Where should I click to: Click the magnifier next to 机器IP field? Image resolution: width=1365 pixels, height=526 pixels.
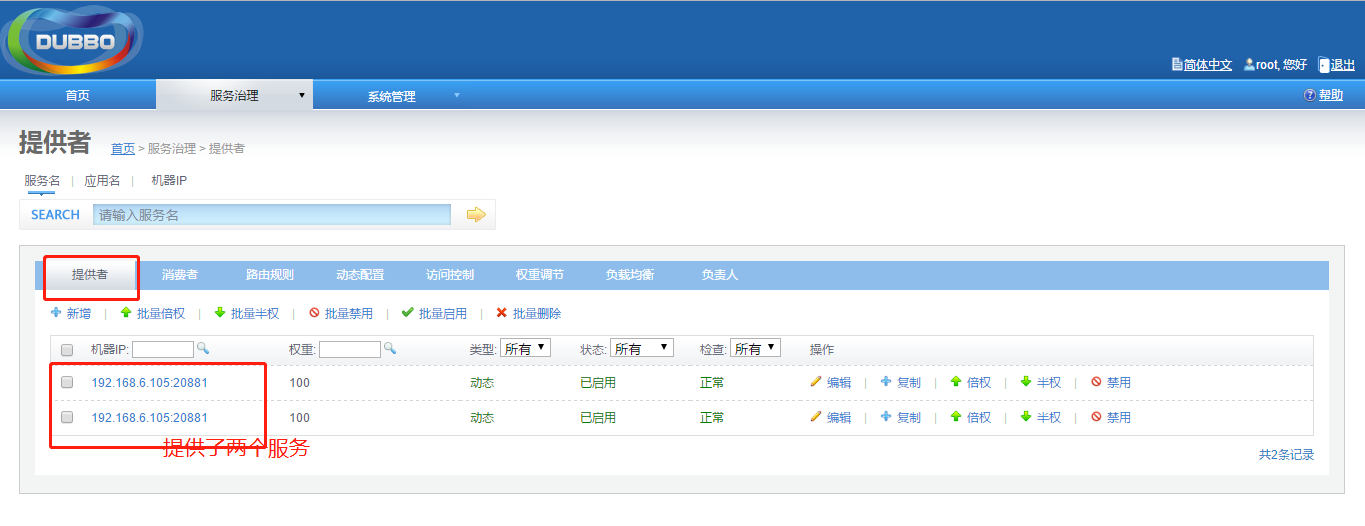point(202,348)
